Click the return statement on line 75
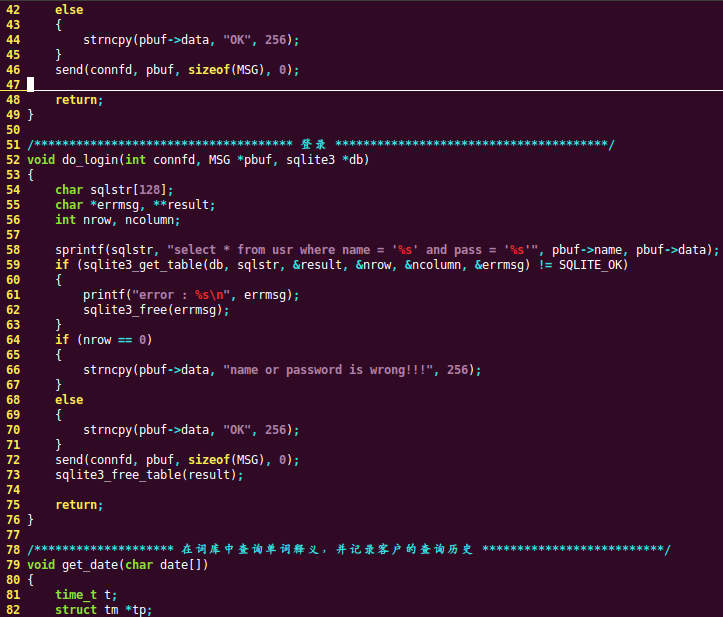723x617 pixels. click(79, 505)
